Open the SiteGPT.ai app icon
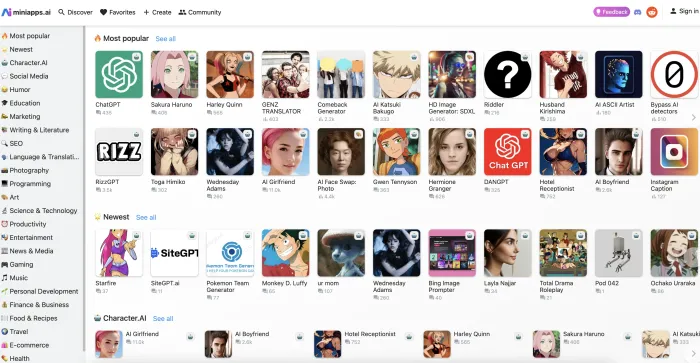The width and height of the screenshot is (700, 363). coord(175,253)
